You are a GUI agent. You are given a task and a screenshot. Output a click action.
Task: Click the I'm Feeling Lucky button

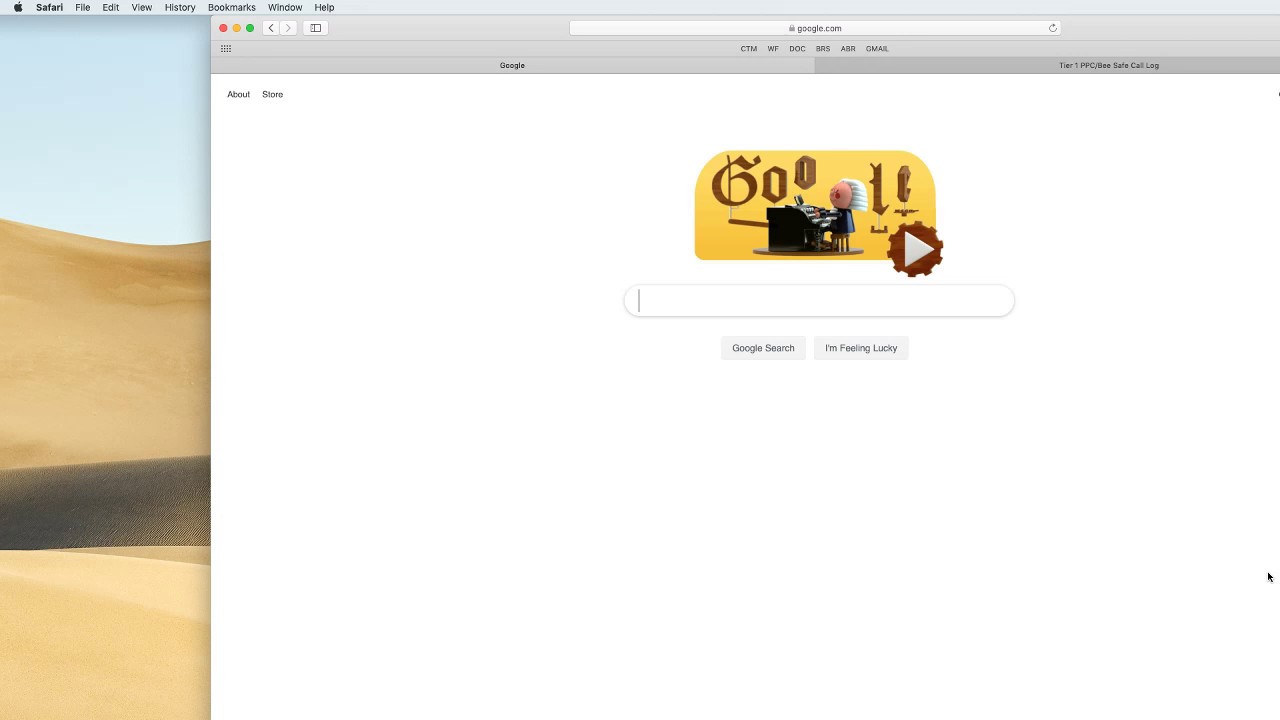point(861,348)
